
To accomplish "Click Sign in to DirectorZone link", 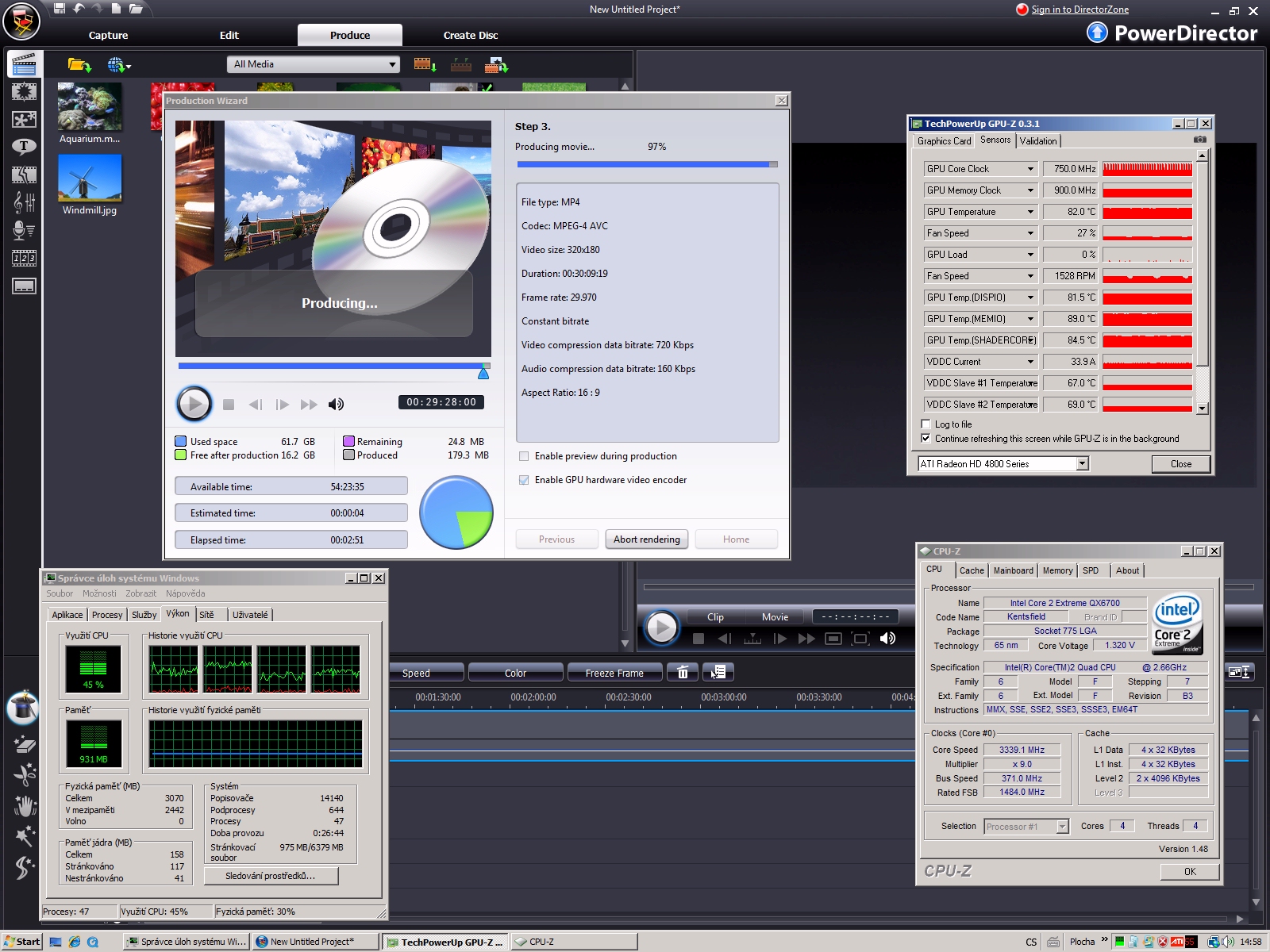I will 1079,10.
